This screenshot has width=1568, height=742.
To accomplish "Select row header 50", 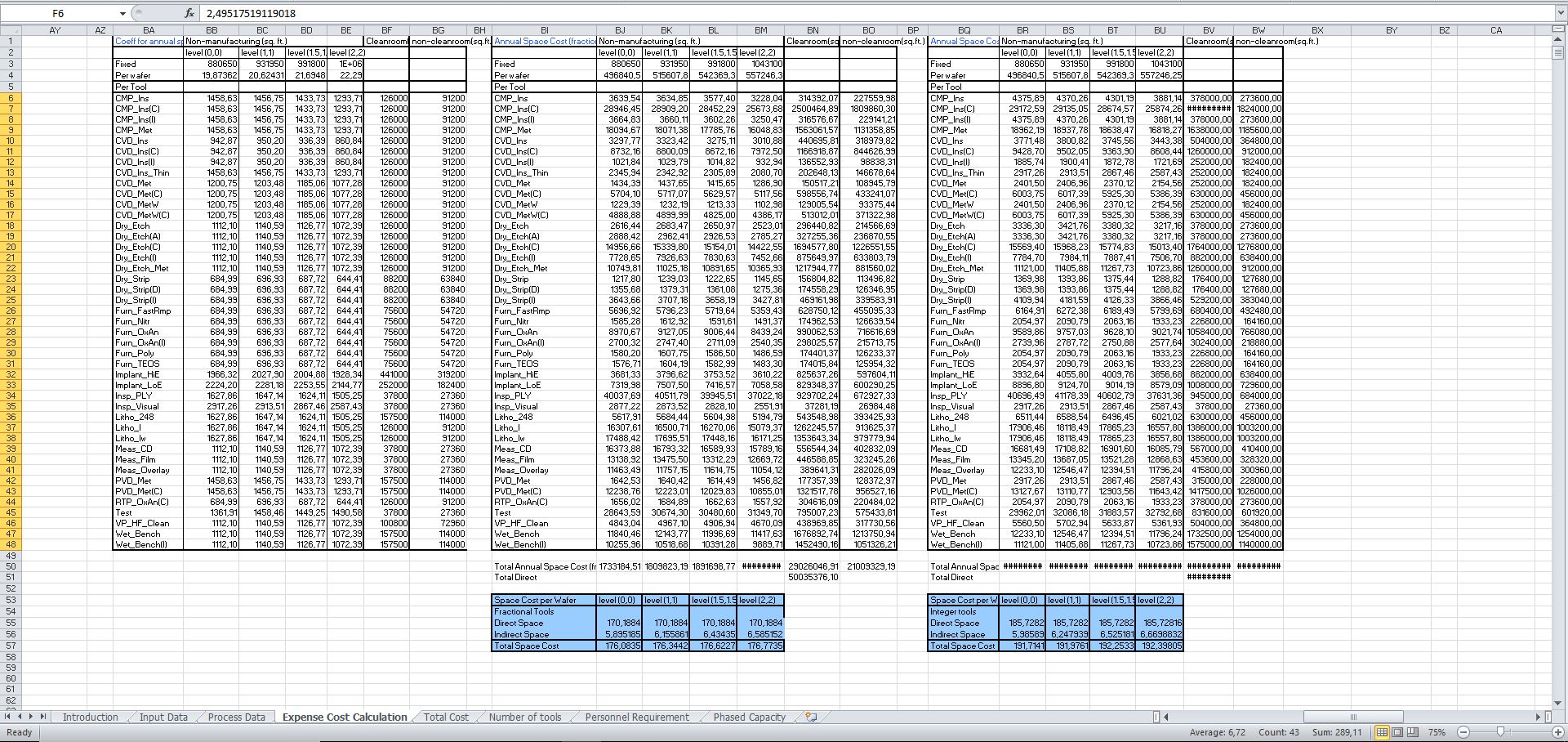I will [11, 565].
